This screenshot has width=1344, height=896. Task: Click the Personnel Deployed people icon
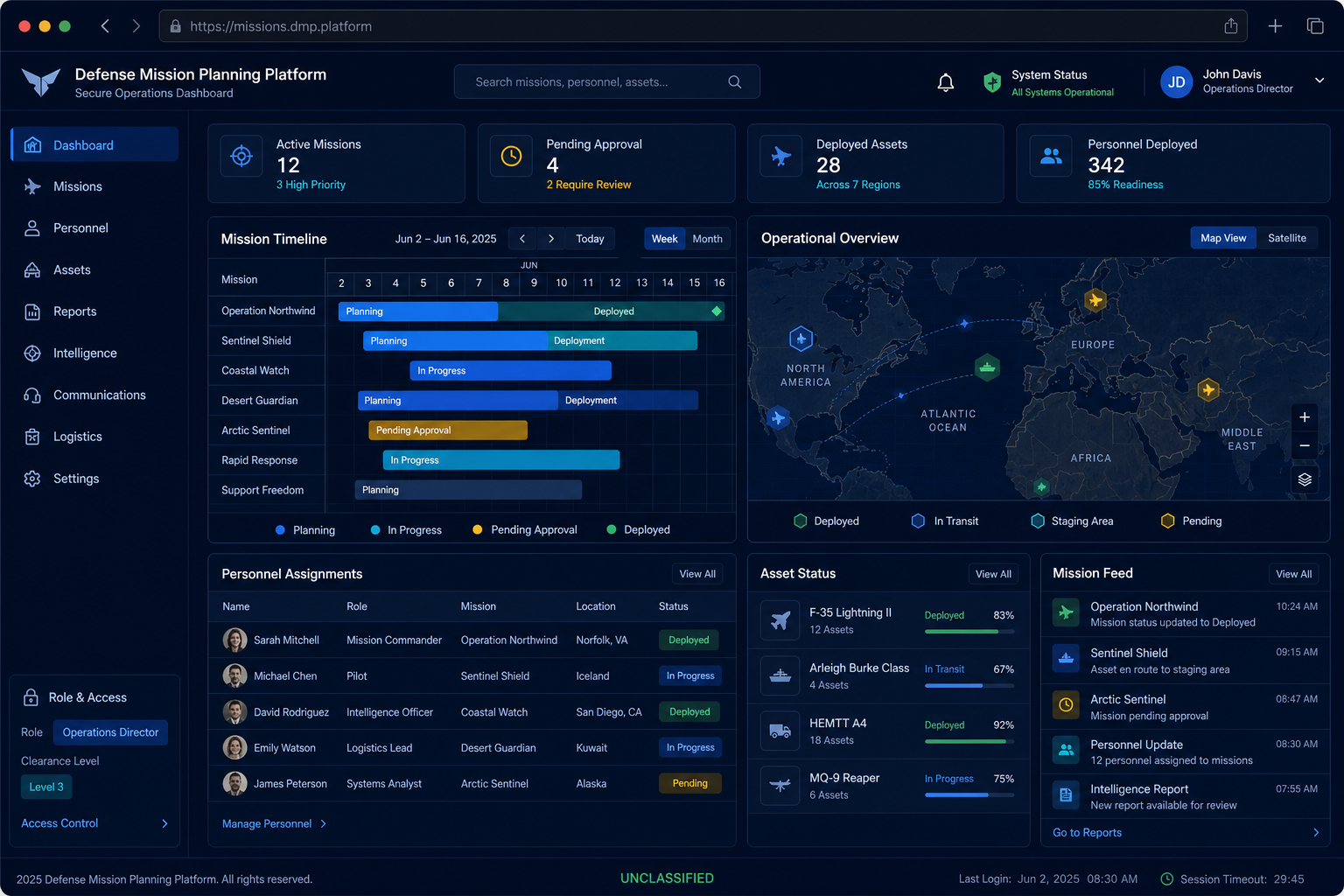click(1051, 157)
